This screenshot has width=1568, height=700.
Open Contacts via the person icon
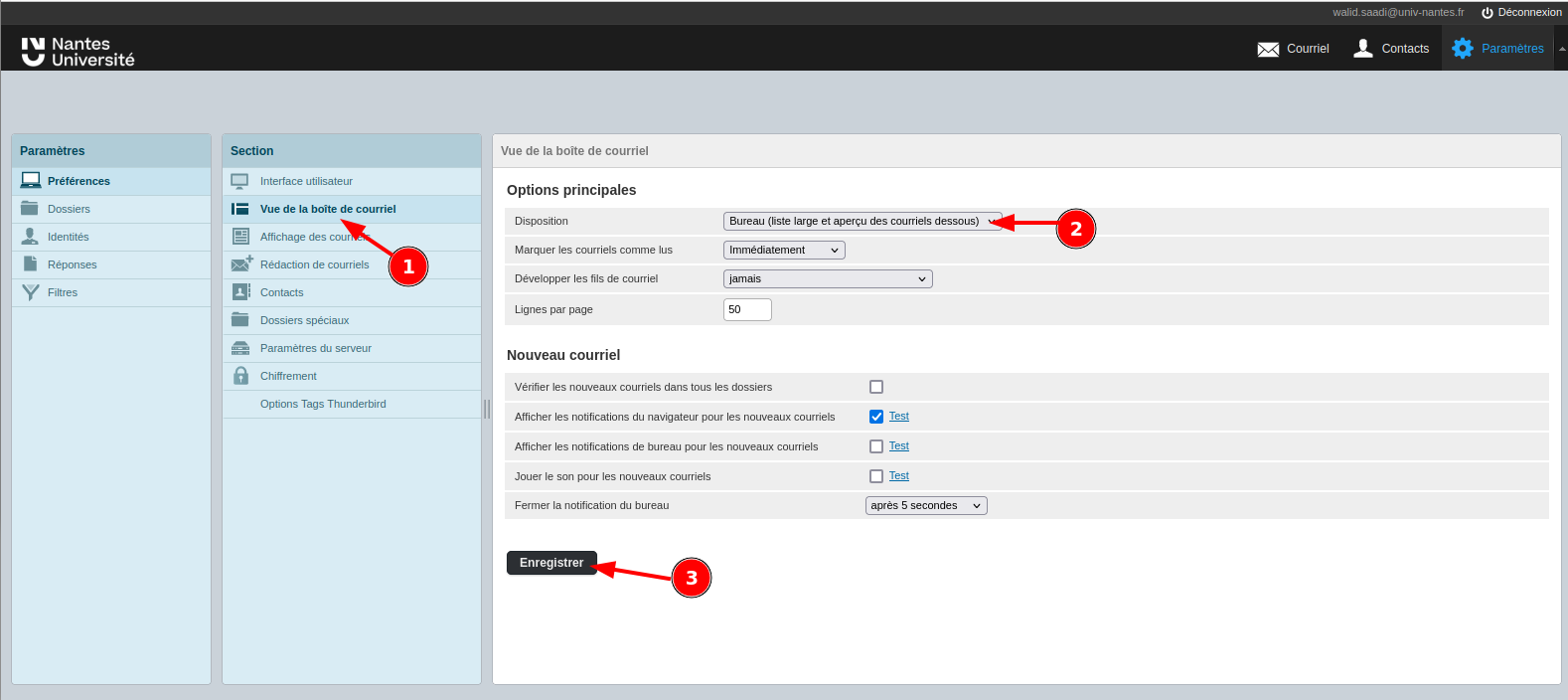(x=1363, y=48)
